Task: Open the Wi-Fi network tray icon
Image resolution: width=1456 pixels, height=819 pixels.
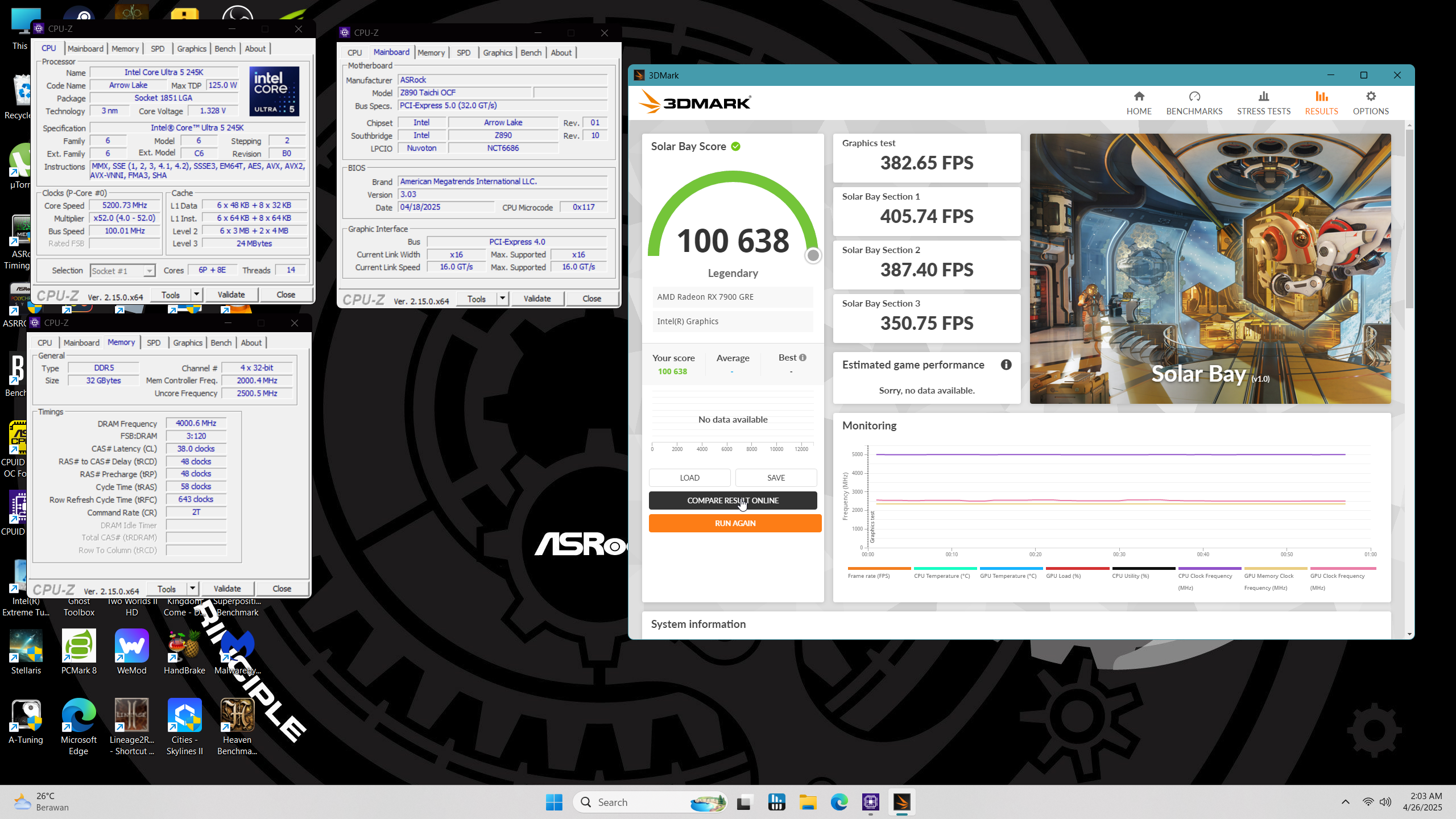Action: pyautogui.click(x=1368, y=802)
